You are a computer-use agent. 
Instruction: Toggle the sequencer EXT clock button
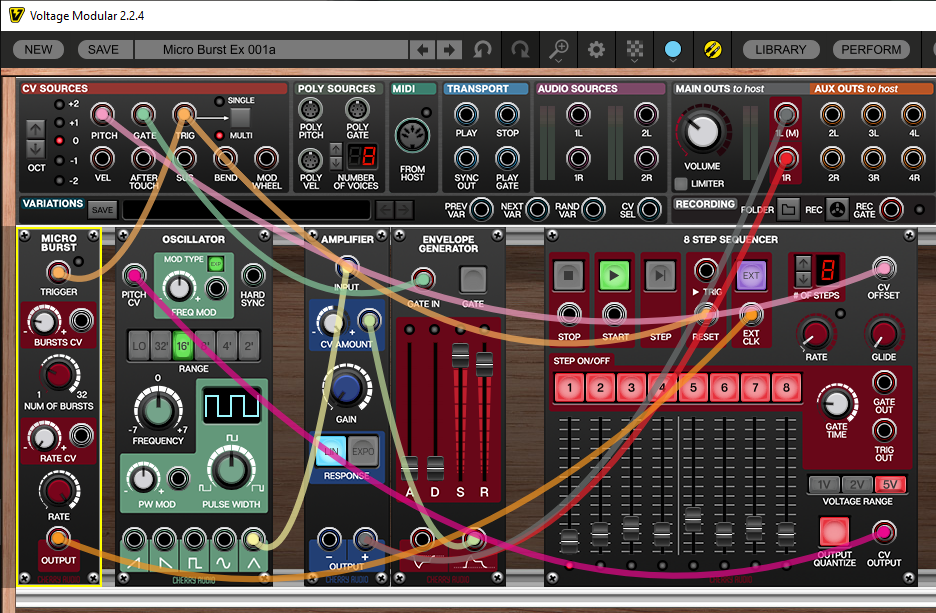point(751,276)
